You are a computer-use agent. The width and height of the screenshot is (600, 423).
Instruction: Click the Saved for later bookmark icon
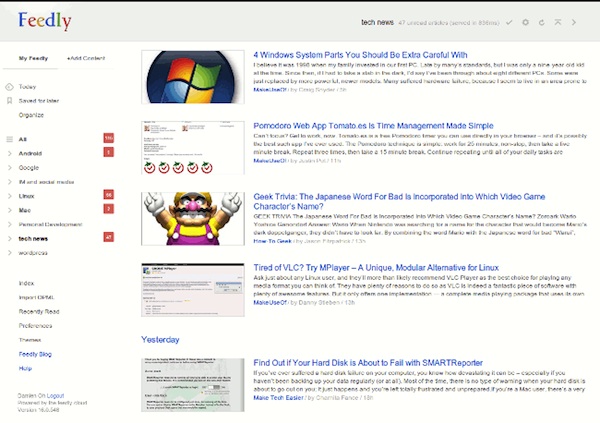10,101
